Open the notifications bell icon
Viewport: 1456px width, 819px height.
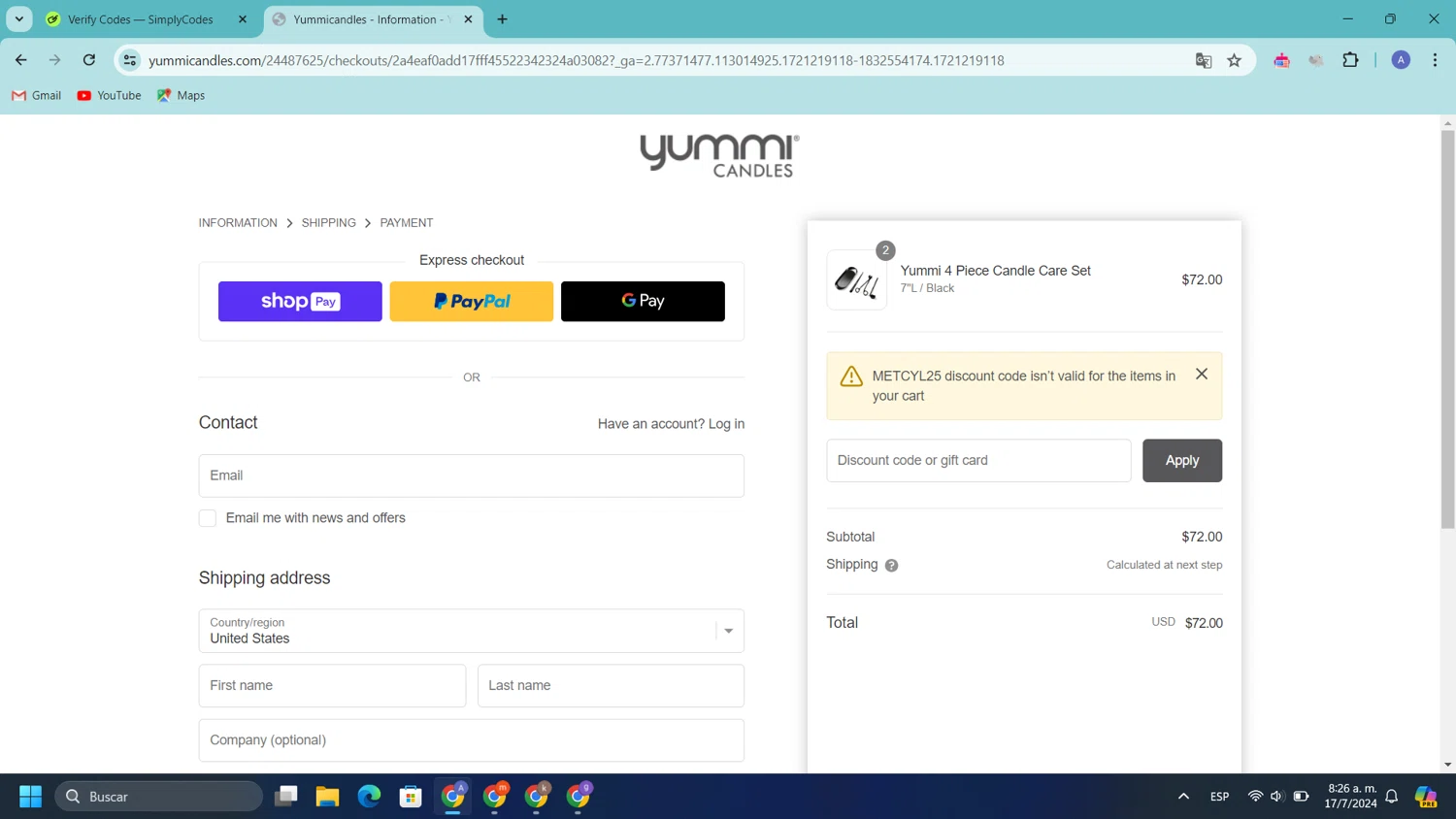1392,797
